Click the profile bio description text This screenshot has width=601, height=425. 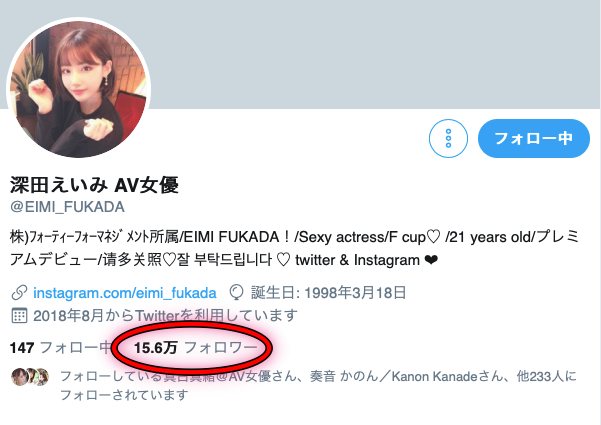click(294, 248)
